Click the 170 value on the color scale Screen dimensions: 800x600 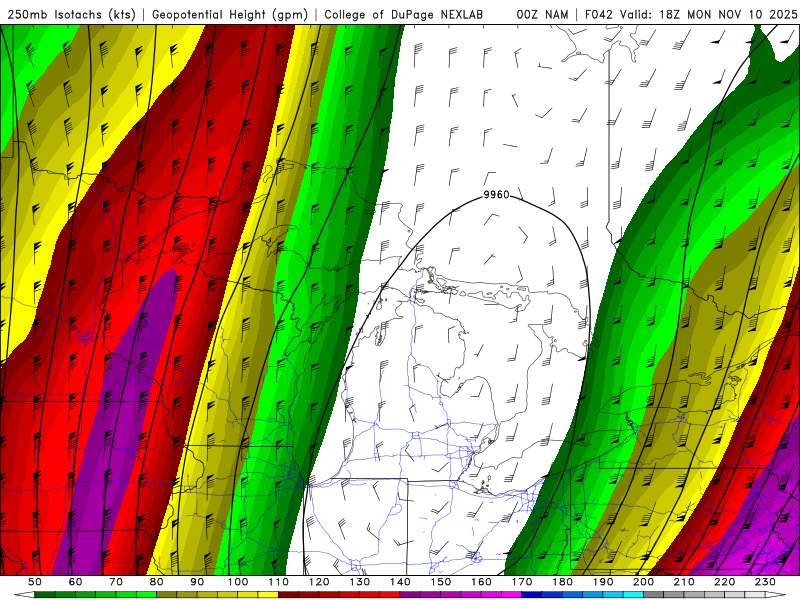tap(522, 582)
